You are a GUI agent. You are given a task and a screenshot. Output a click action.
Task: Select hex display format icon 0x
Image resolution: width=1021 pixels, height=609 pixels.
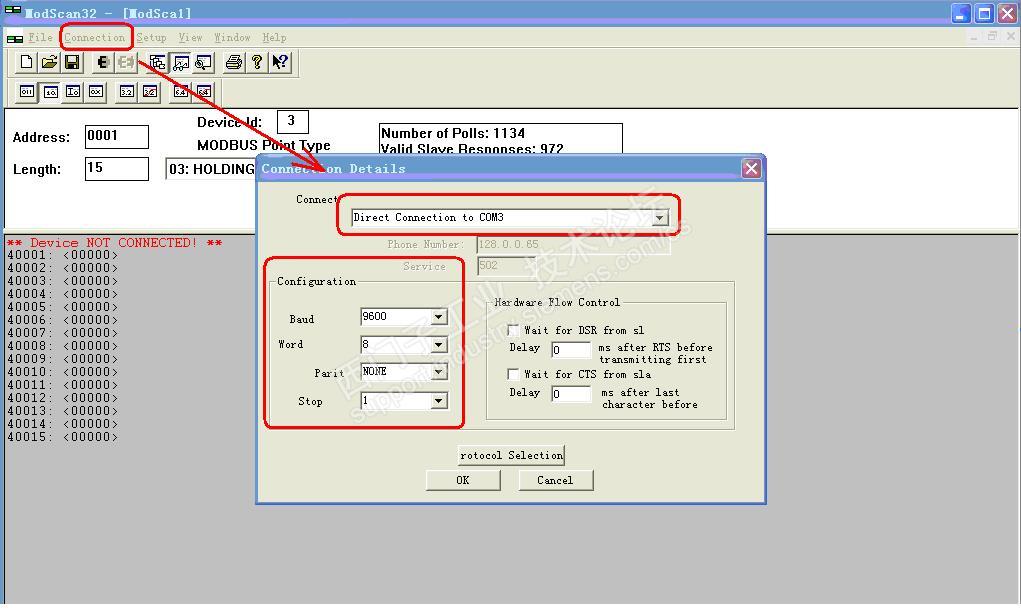point(96,92)
